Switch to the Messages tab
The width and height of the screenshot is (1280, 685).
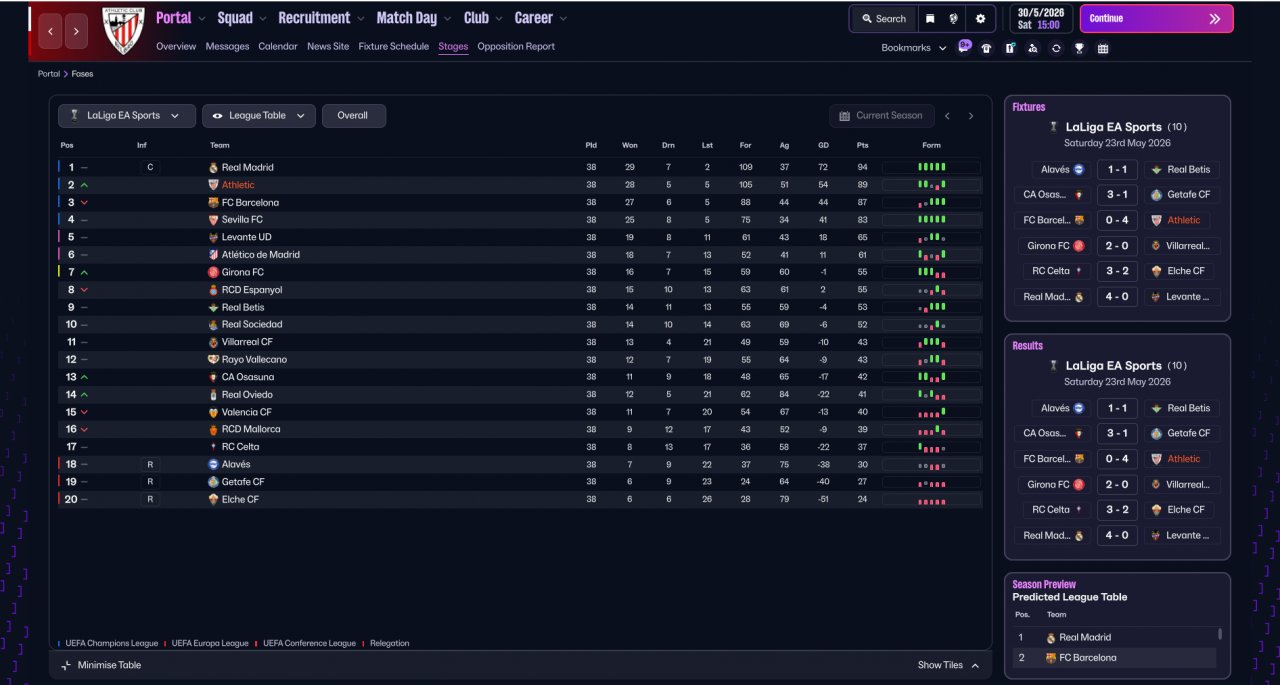tap(227, 46)
